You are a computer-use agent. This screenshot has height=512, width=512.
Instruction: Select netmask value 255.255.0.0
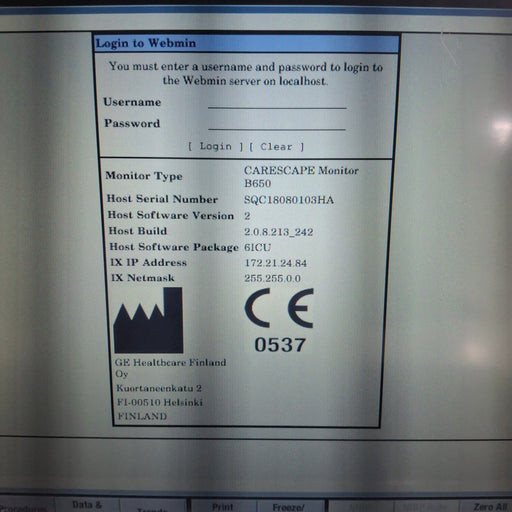(272, 278)
